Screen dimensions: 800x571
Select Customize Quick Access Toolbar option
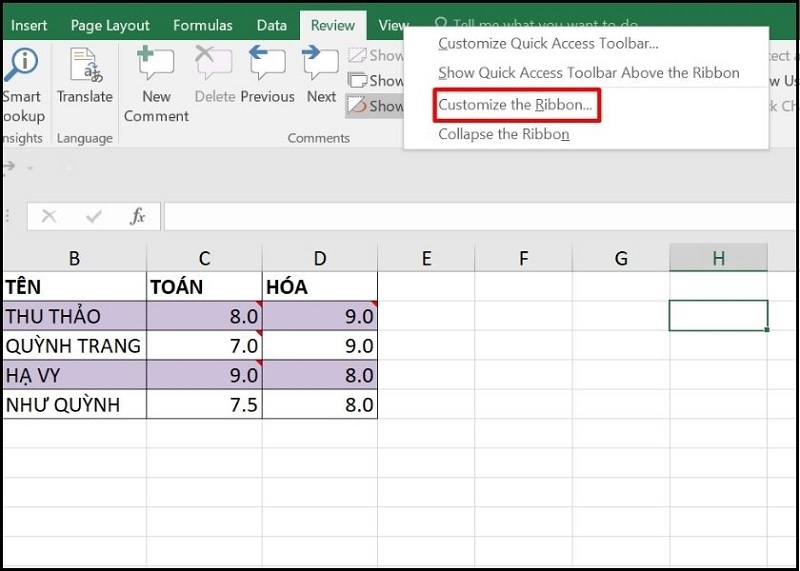548,43
